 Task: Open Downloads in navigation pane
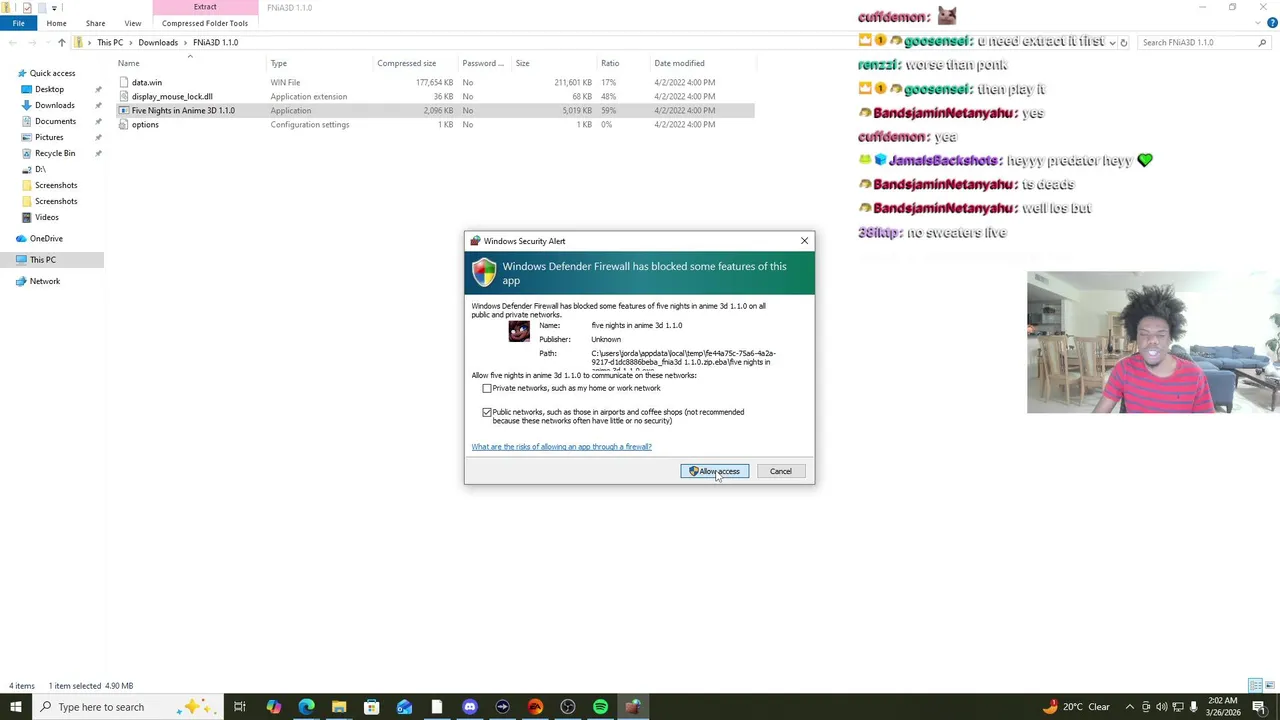coord(55,105)
